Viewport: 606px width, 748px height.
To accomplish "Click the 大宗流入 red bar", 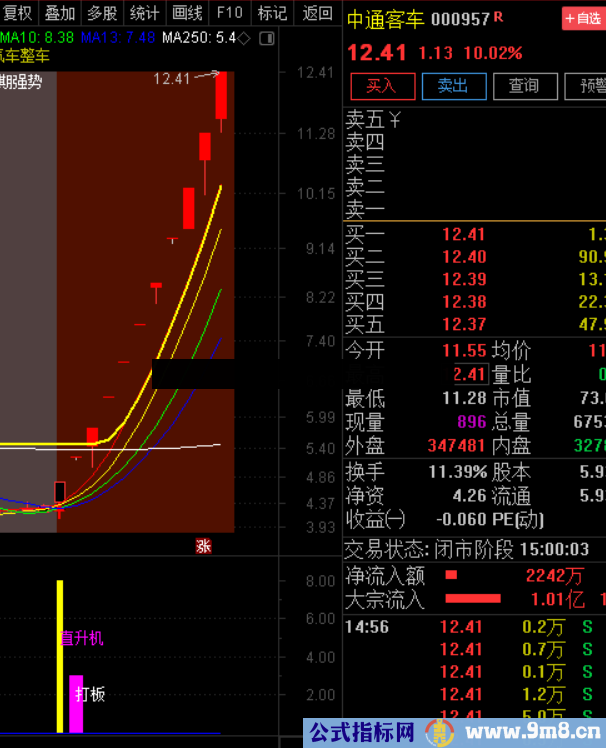I will pyautogui.click(x=473, y=598).
